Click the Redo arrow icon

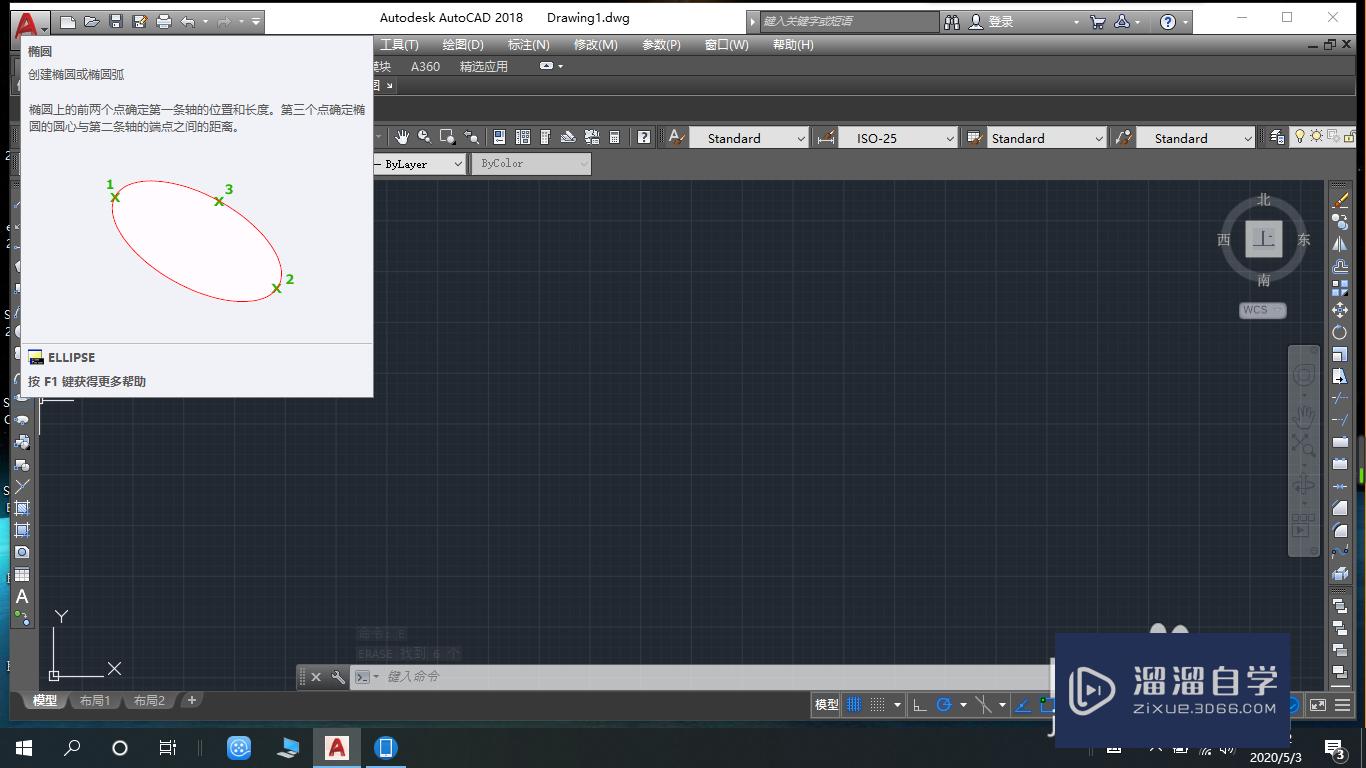(x=224, y=21)
